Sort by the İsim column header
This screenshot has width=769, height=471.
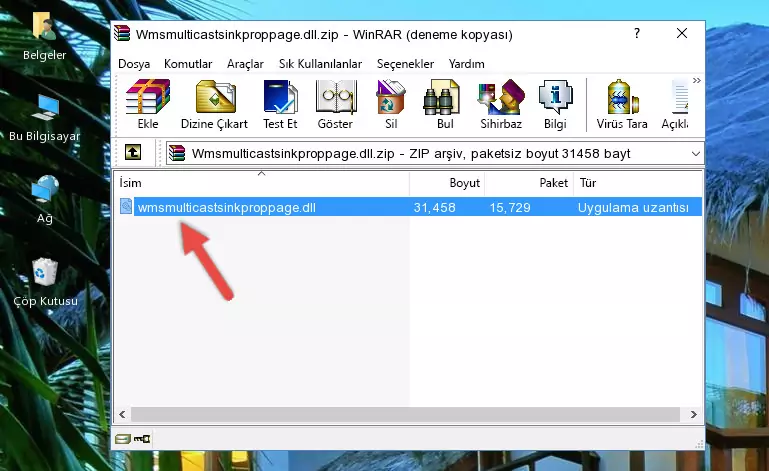point(262,183)
